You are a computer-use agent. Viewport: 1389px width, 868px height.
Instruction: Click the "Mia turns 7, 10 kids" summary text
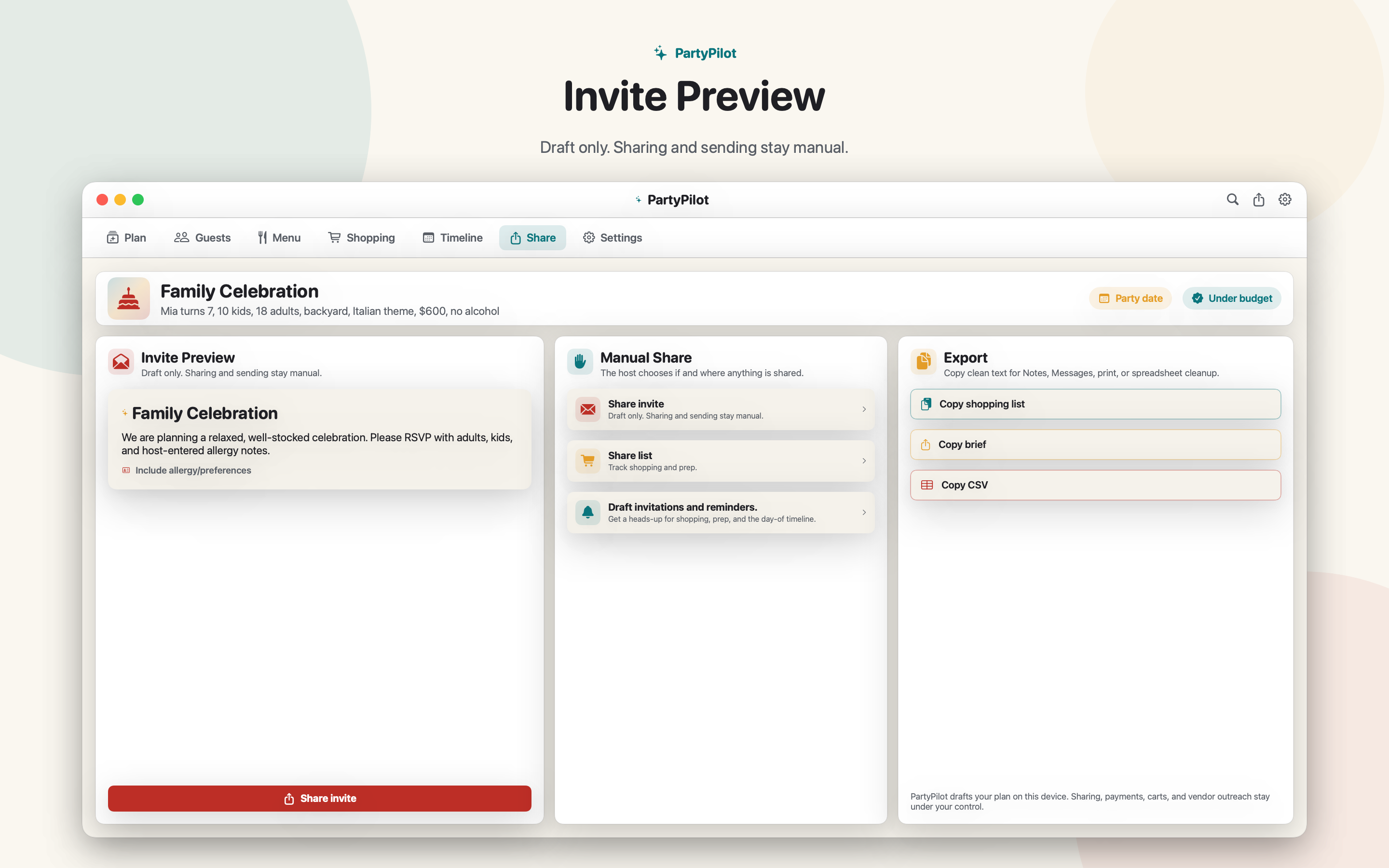330,311
